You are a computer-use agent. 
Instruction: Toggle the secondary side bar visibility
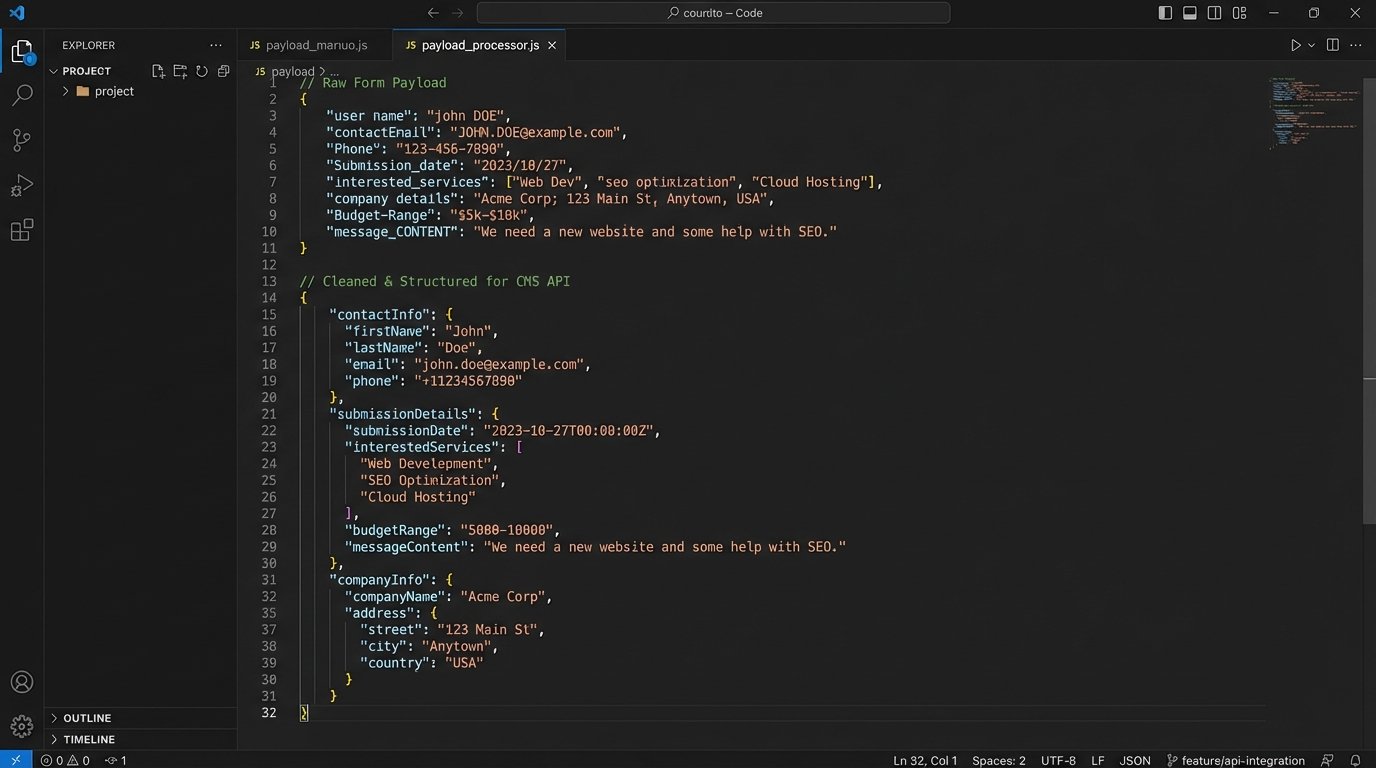point(1214,13)
